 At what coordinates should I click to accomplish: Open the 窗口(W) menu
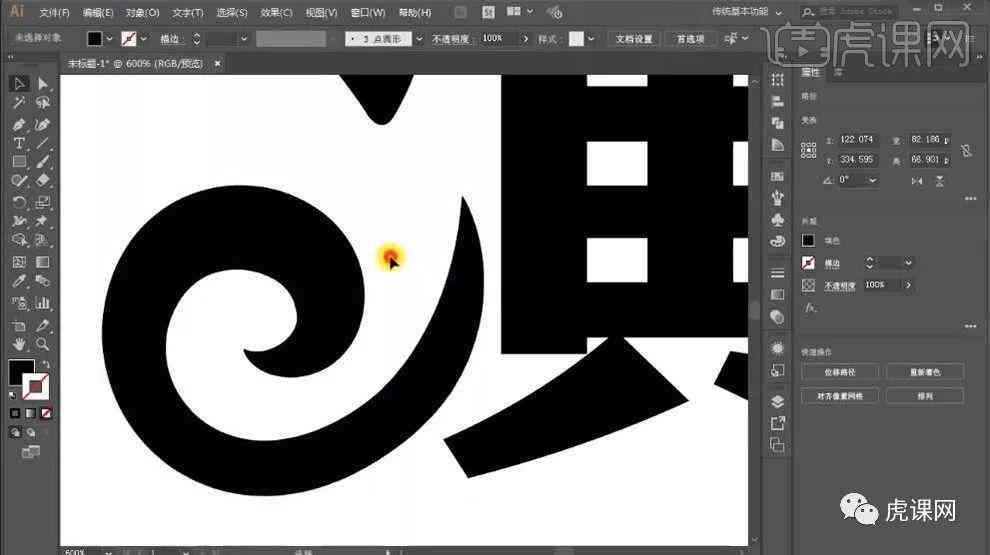pyautogui.click(x=367, y=13)
